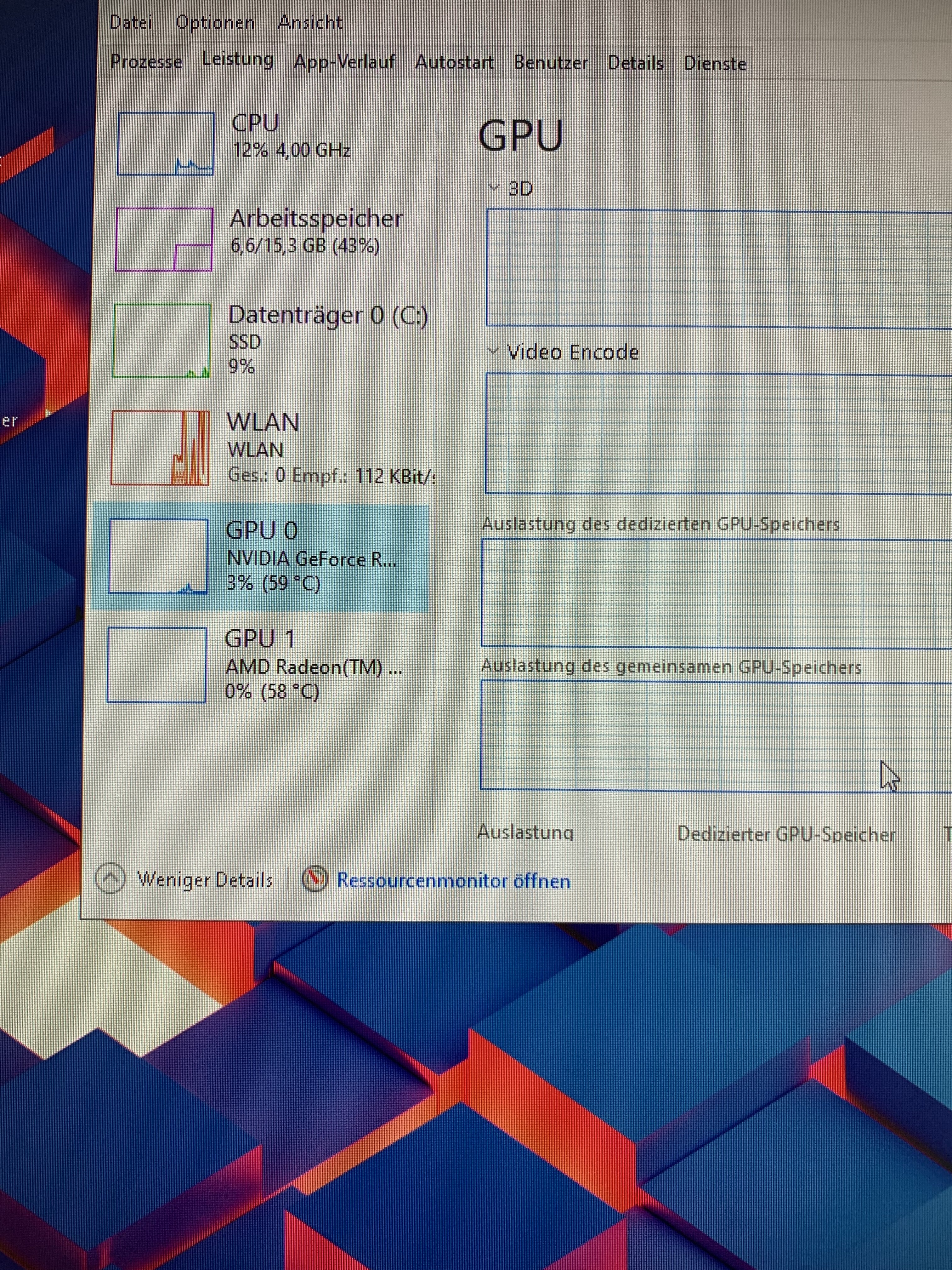The height and width of the screenshot is (1270, 952).
Task: Switch to the App-Verlauf tab
Action: coord(344,61)
